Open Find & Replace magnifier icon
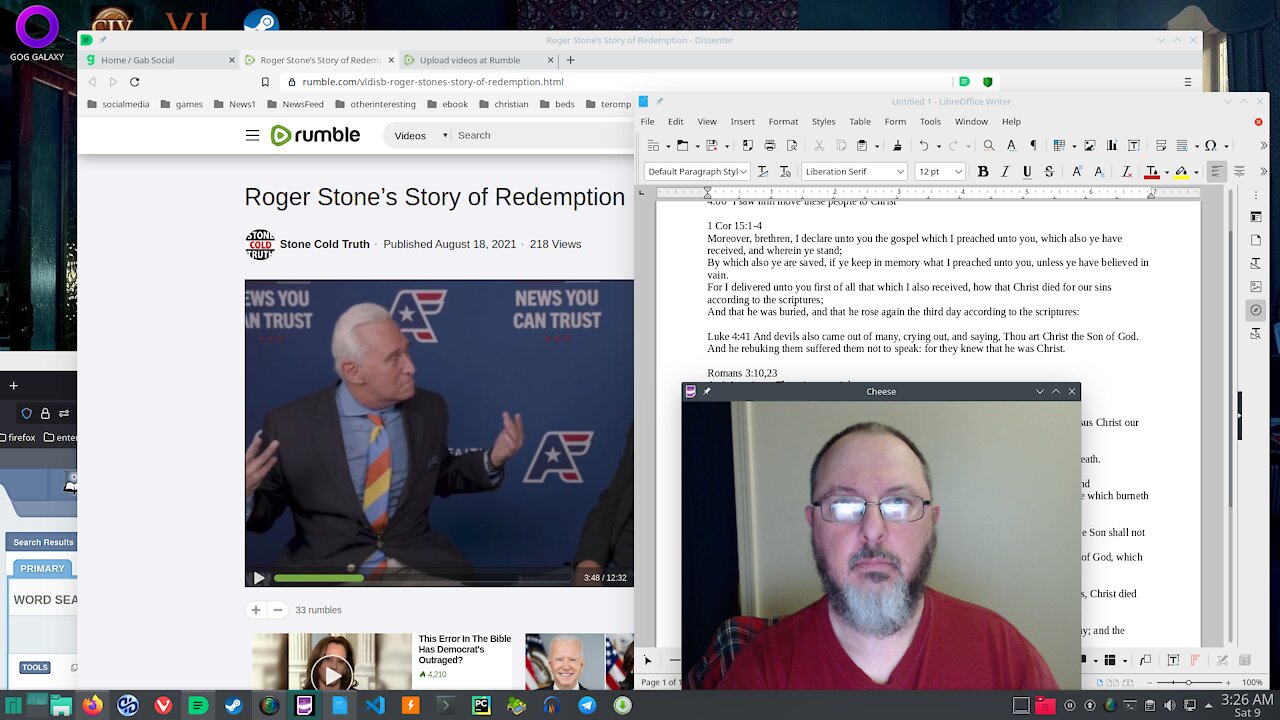Viewport: 1280px width, 720px height. (x=989, y=146)
